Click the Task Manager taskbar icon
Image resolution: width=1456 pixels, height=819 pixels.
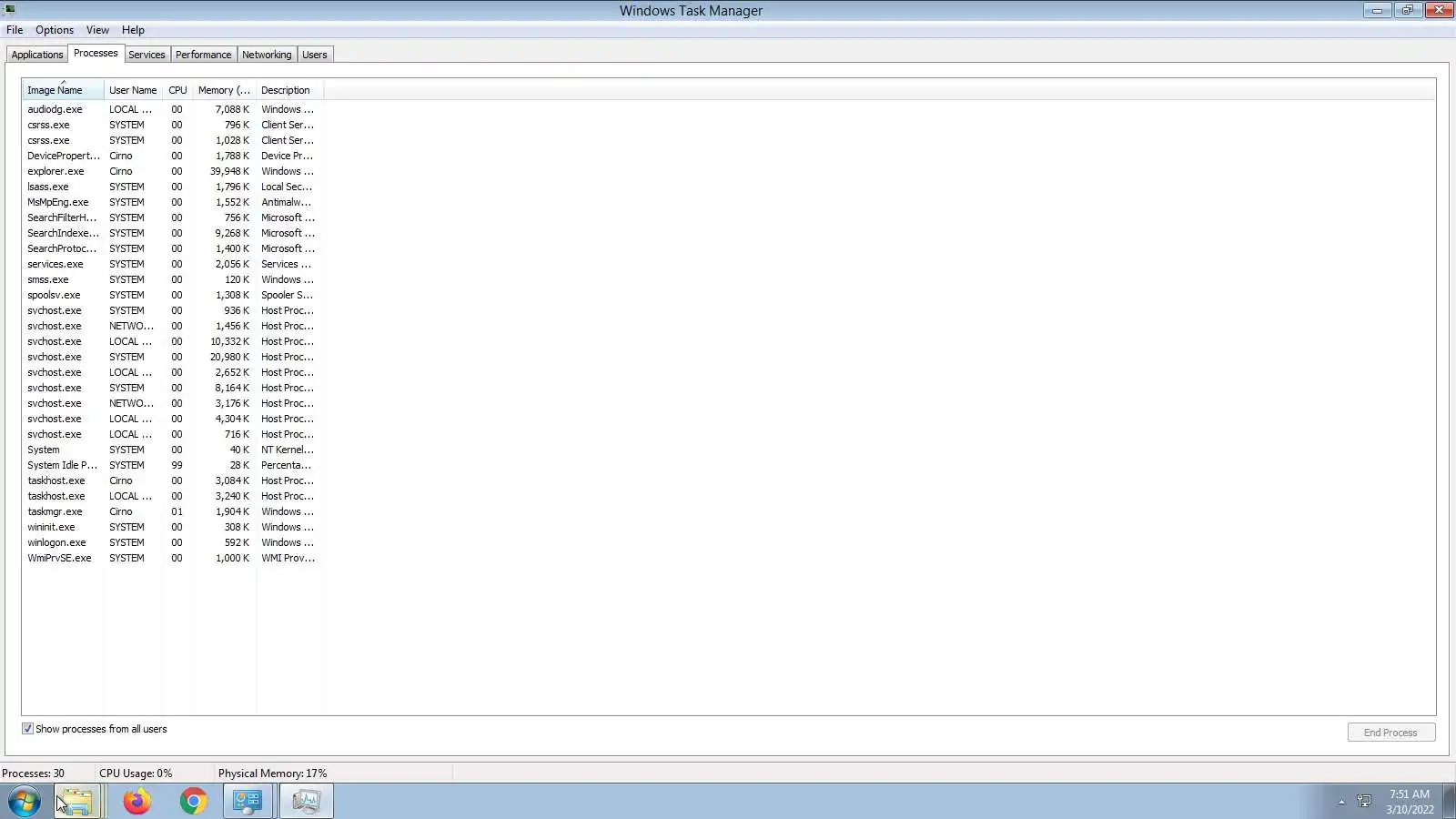point(307,802)
